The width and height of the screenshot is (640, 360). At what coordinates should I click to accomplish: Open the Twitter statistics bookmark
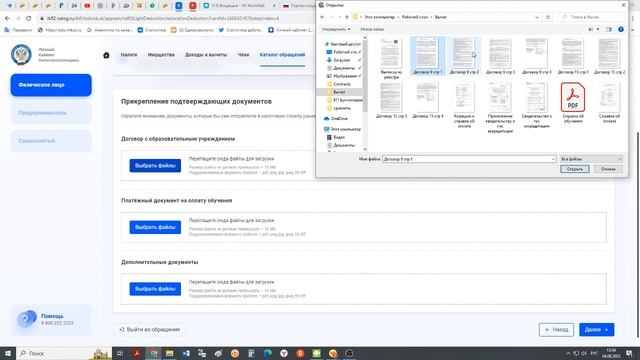pos(240,30)
